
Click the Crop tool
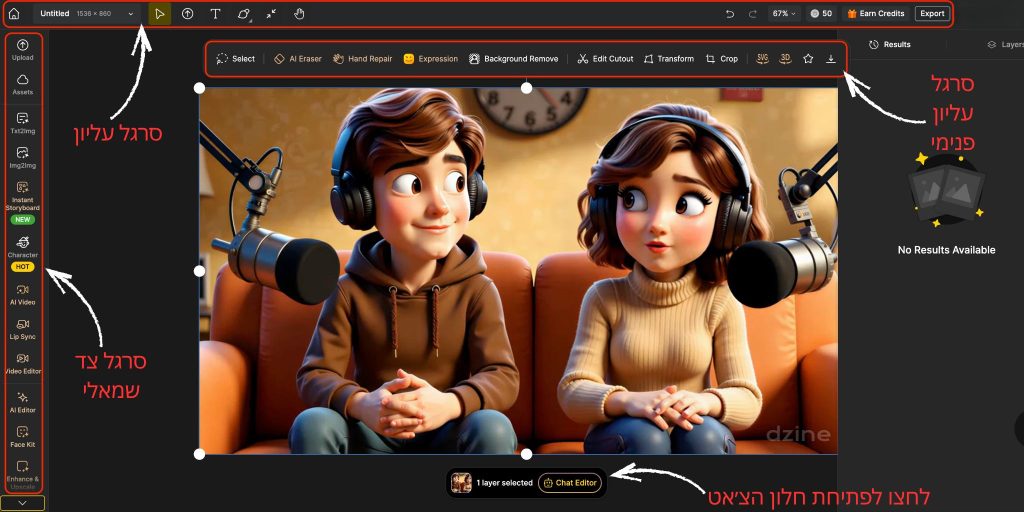721,59
